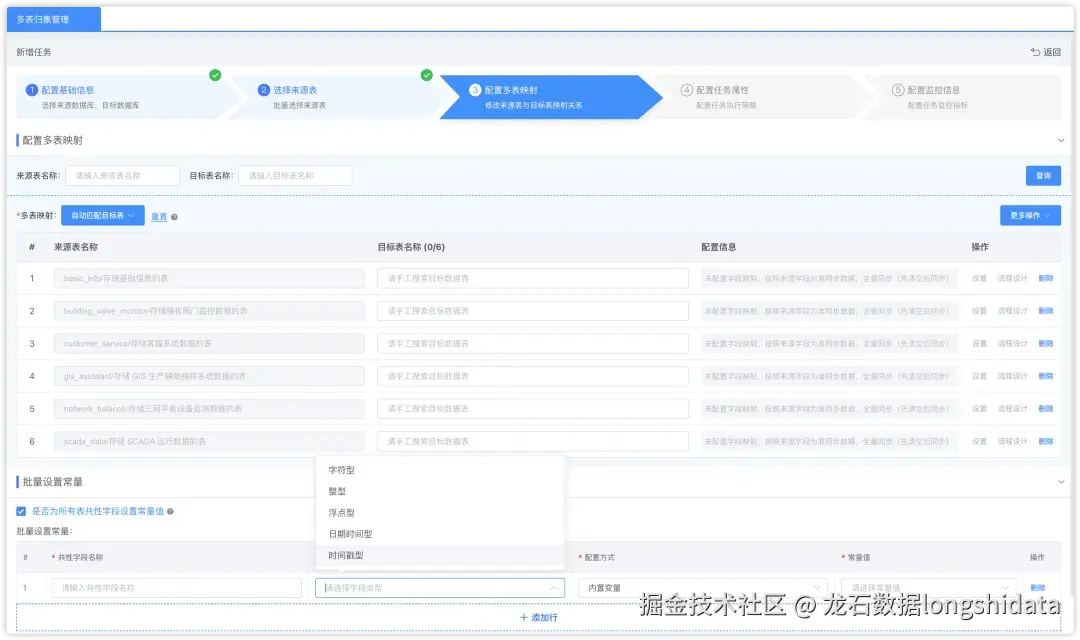This screenshot has height=640, width=1080.
Task: Select 字符型 from the field type list
Action: tap(439, 470)
